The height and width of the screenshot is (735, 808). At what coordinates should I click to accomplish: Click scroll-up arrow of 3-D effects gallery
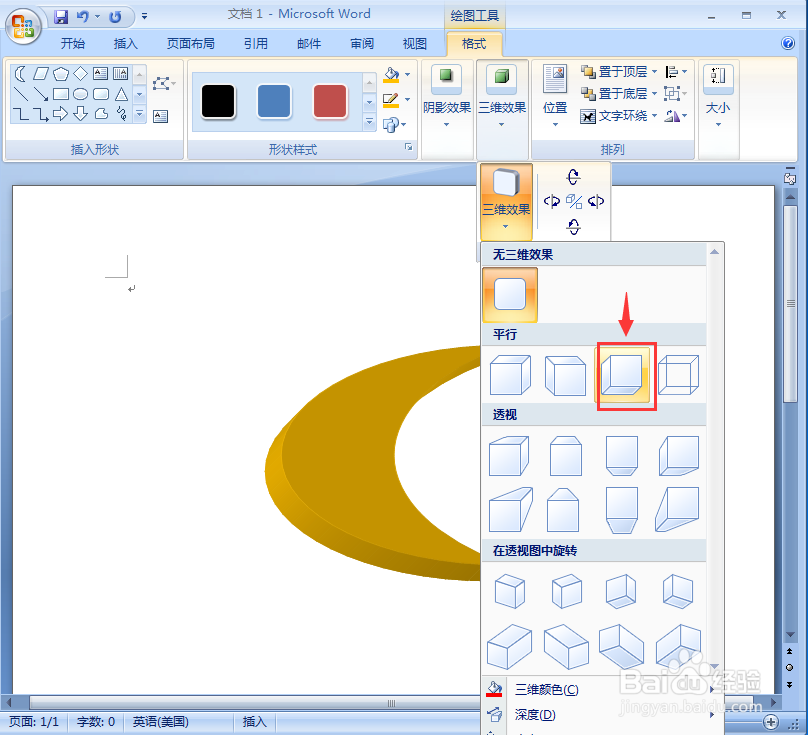714,252
